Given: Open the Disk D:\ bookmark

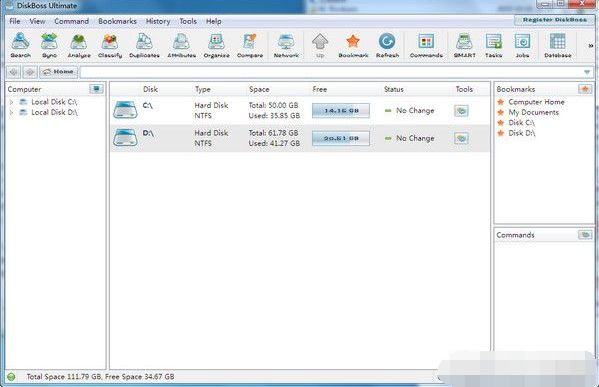Looking at the screenshot, I should pos(521,133).
